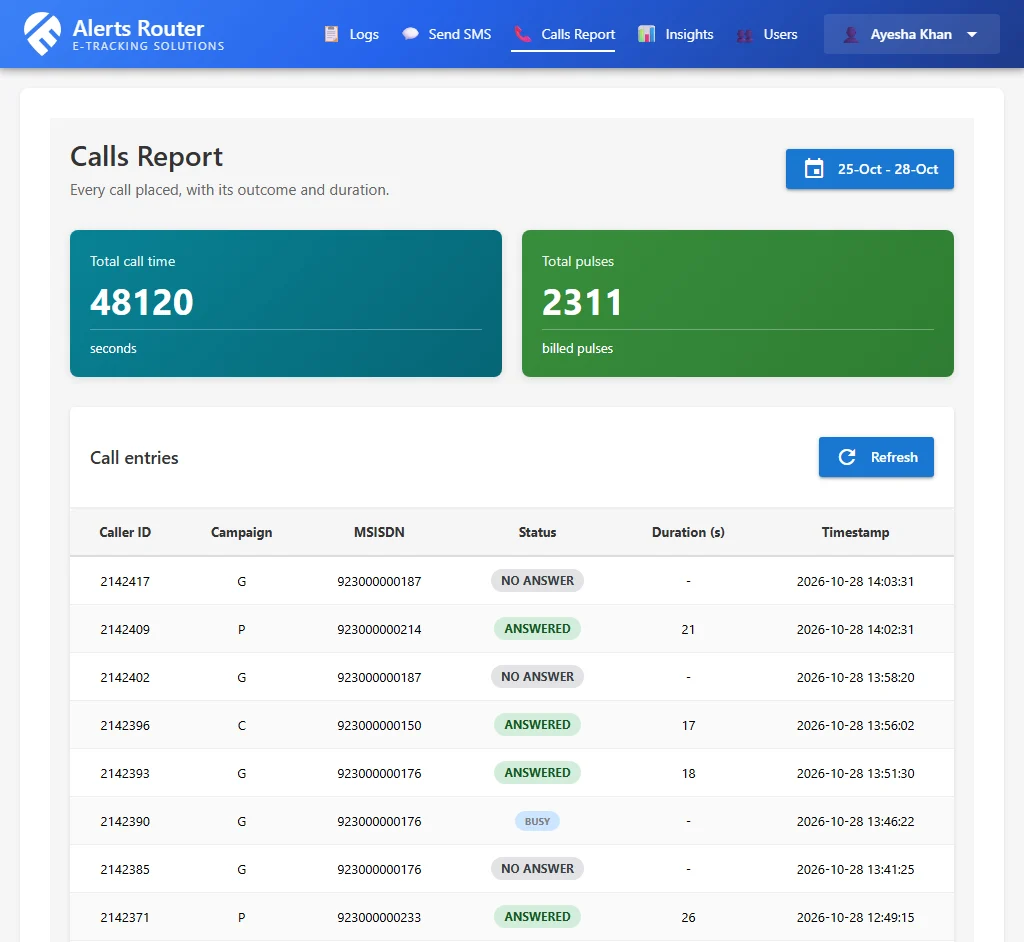Click duration value 18
Screen dimensions: 1024x942
(x=688, y=773)
